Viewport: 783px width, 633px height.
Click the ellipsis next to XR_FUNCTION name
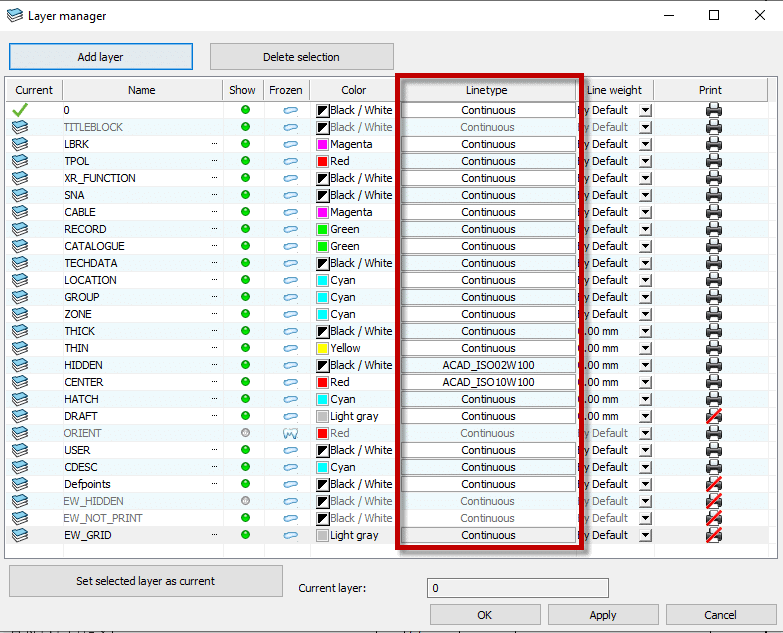pos(214,178)
